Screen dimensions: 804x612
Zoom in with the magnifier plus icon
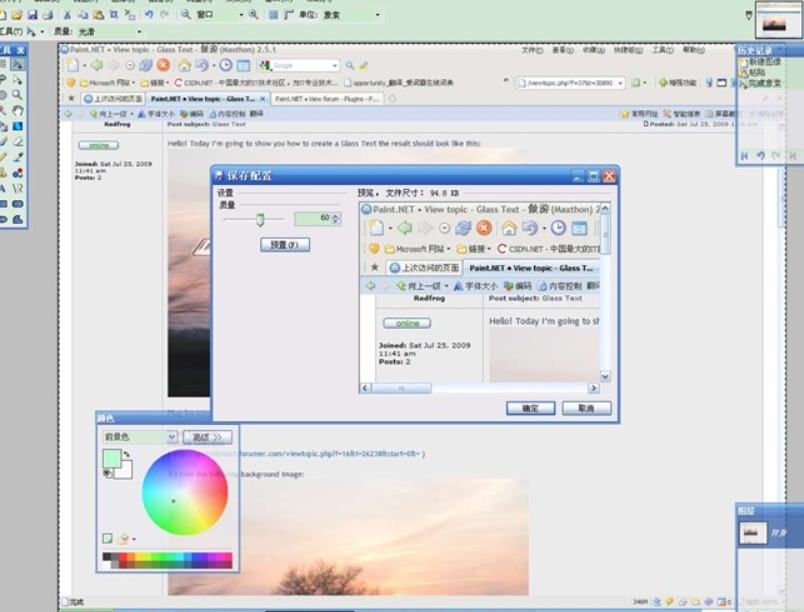pyautogui.click(x=253, y=15)
